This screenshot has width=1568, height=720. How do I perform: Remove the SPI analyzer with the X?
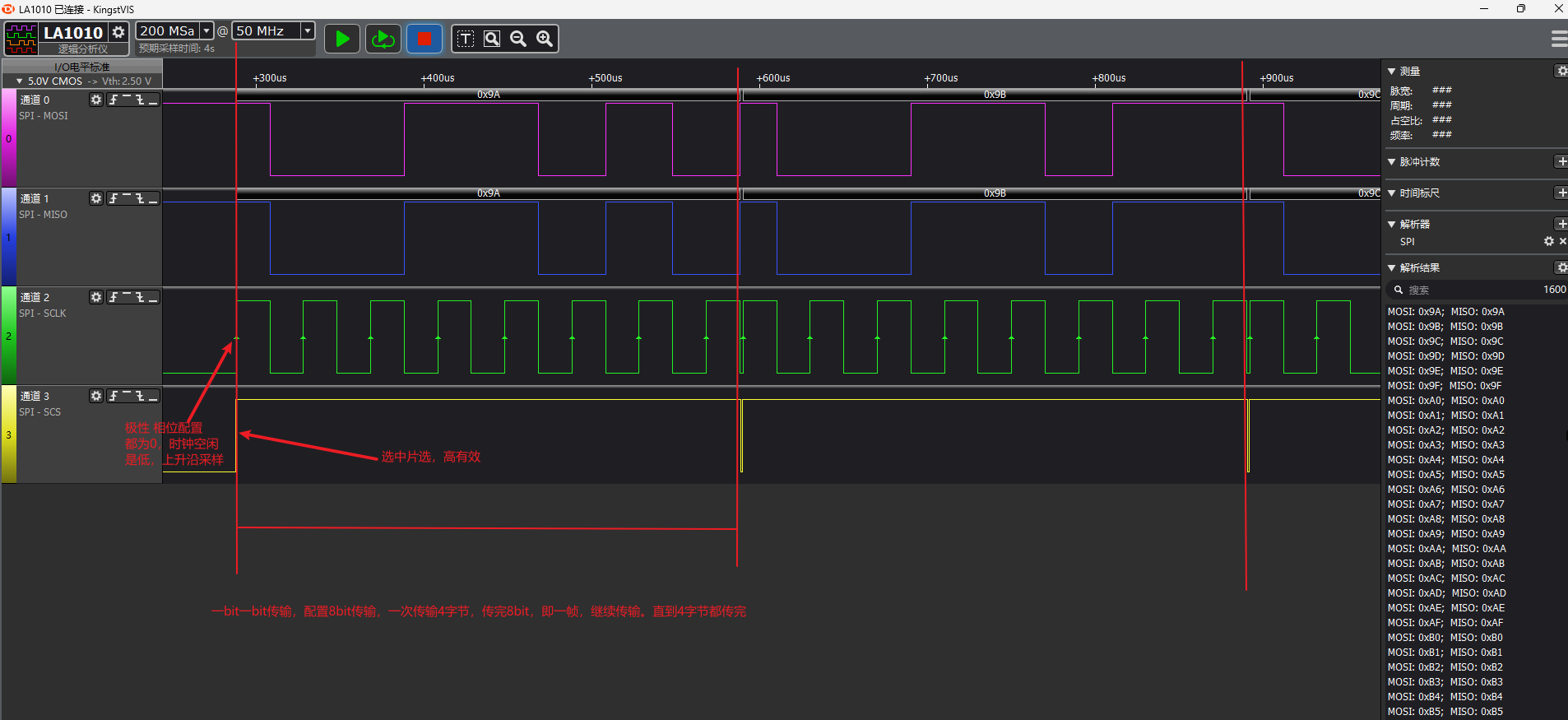[x=1562, y=241]
